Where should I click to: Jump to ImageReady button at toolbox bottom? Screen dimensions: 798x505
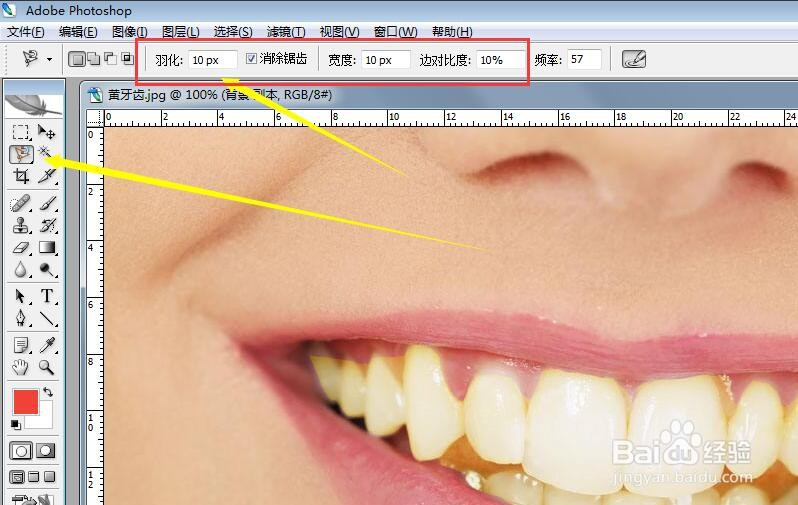34,499
